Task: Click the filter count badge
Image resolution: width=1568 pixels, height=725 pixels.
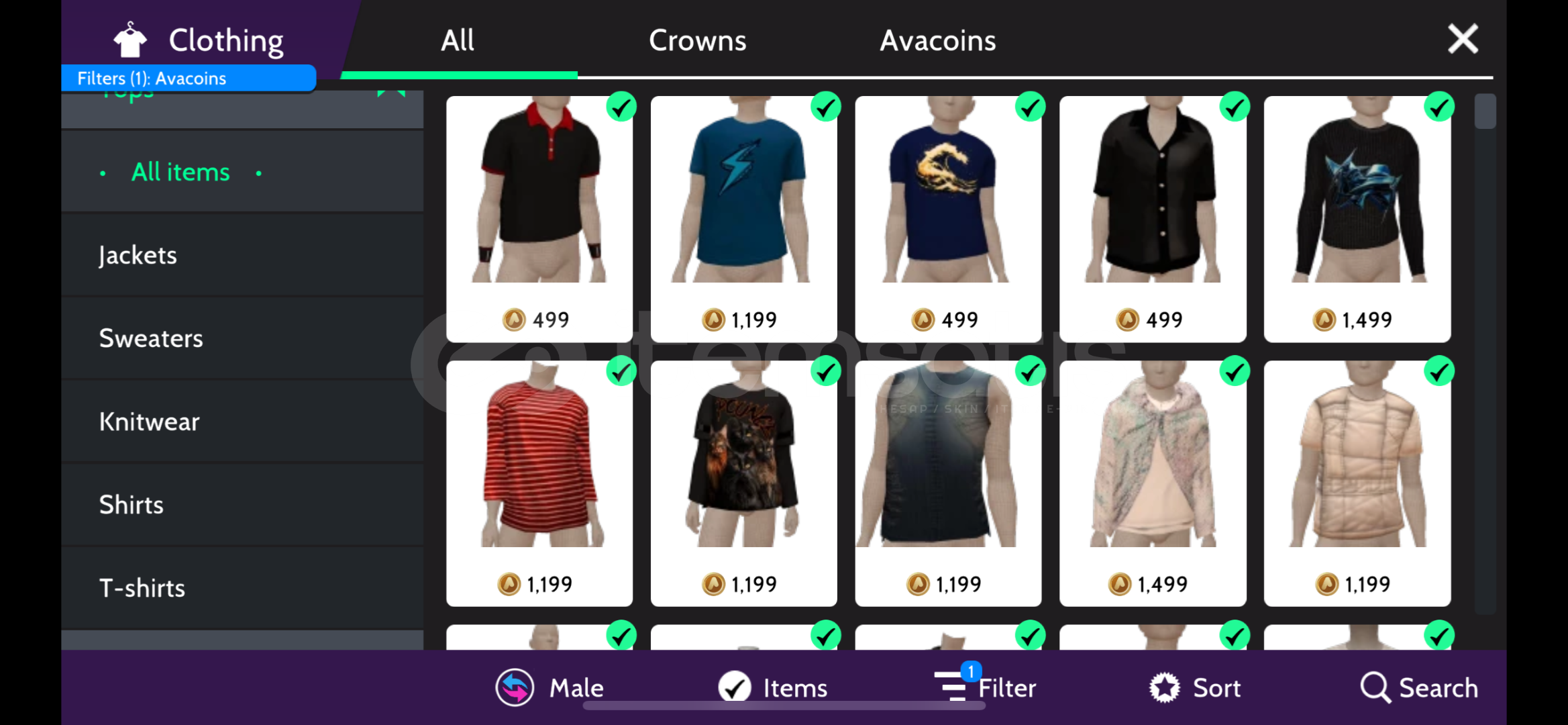Action: (971, 671)
